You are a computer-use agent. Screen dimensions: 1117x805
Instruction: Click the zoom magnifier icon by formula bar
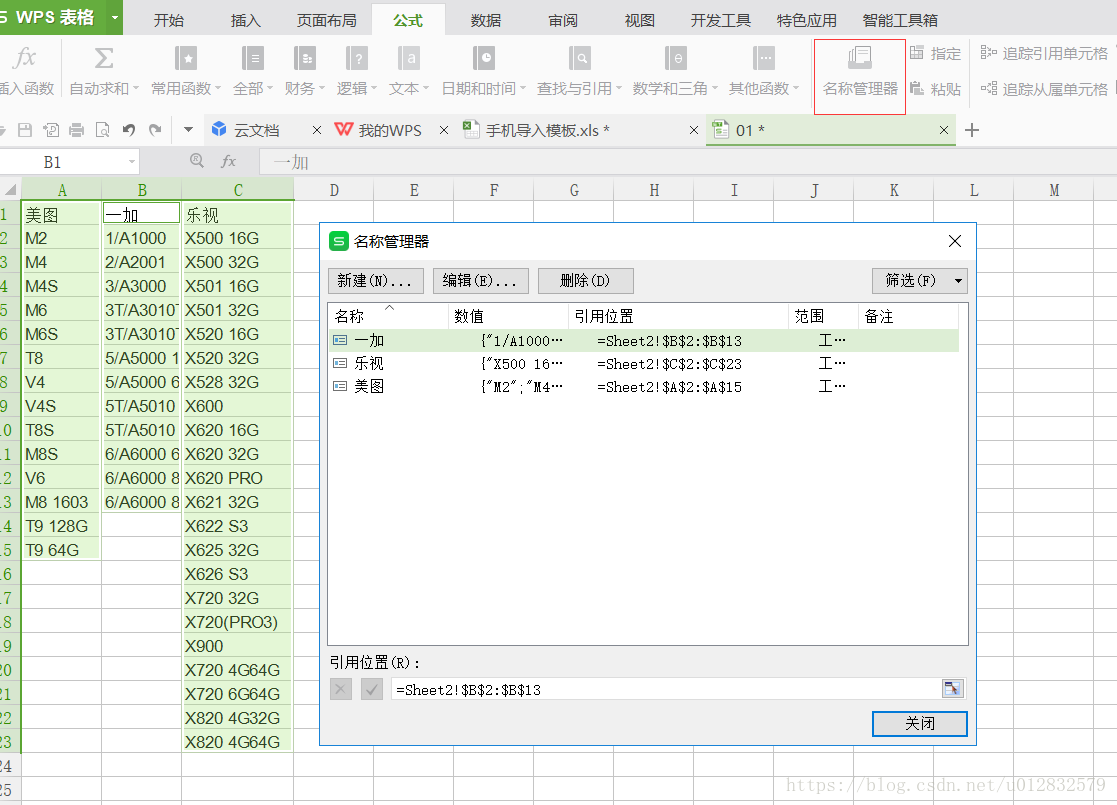(x=197, y=161)
